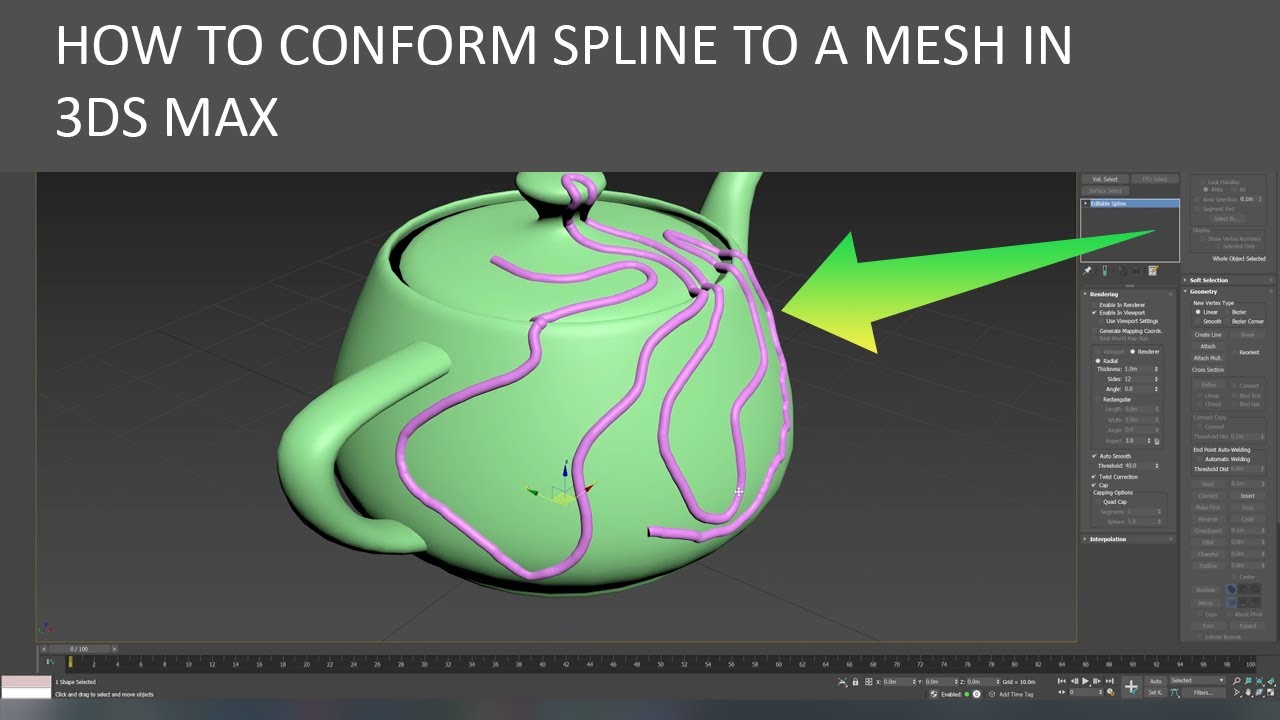The height and width of the screenshot is (720, 1280).
Task: Click Isolate Selection icon left of padlock
Action: point(842,682)
